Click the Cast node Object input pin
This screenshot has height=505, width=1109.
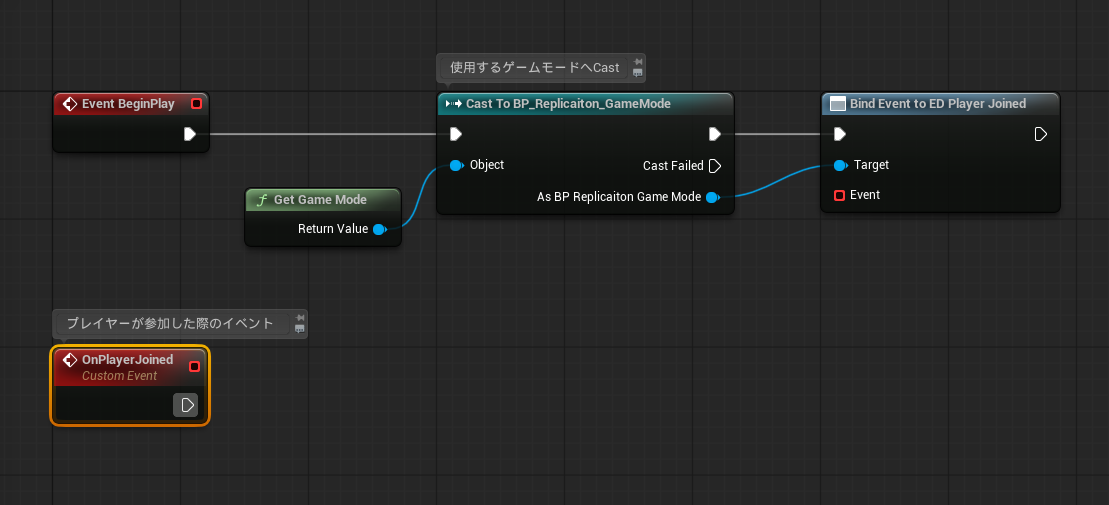coord(456,166)
